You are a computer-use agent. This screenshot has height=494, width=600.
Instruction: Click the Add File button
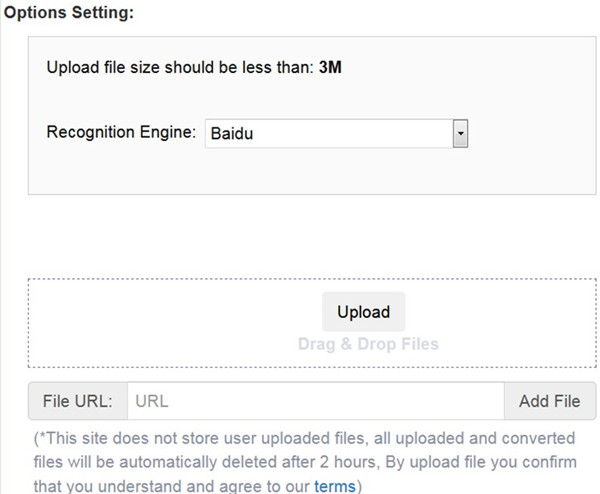[x=549, y=402]
